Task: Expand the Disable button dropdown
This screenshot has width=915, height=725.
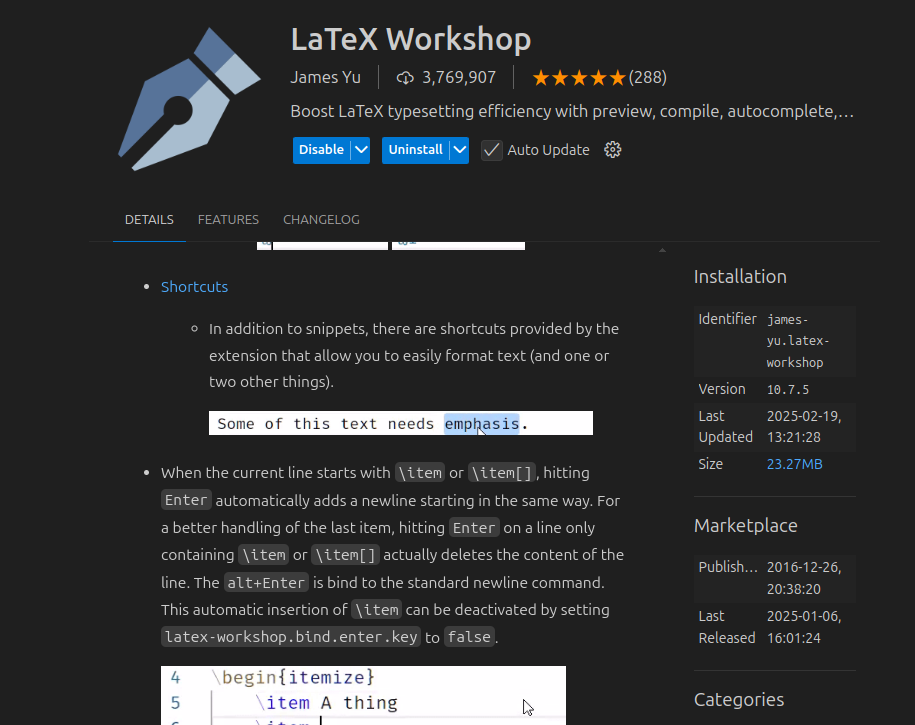Action: (x=359, y=149)
